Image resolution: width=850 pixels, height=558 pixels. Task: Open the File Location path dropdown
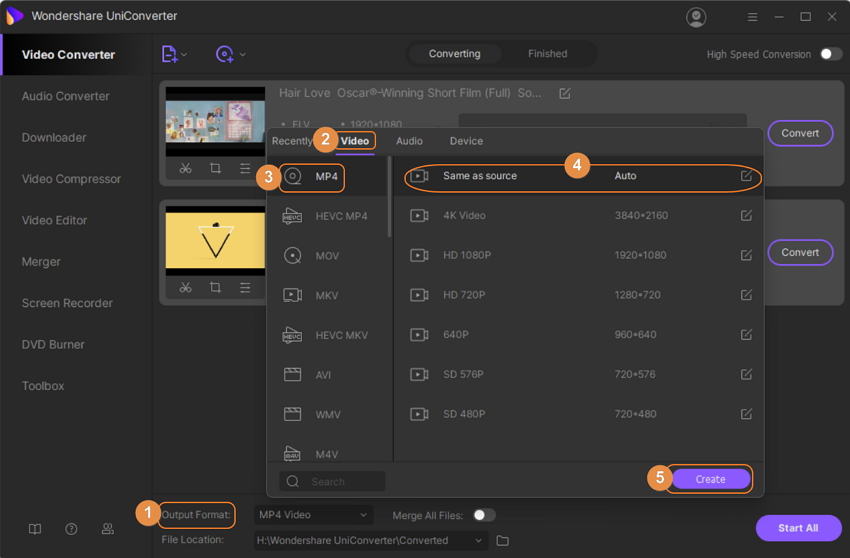click(x=479, y=541)
